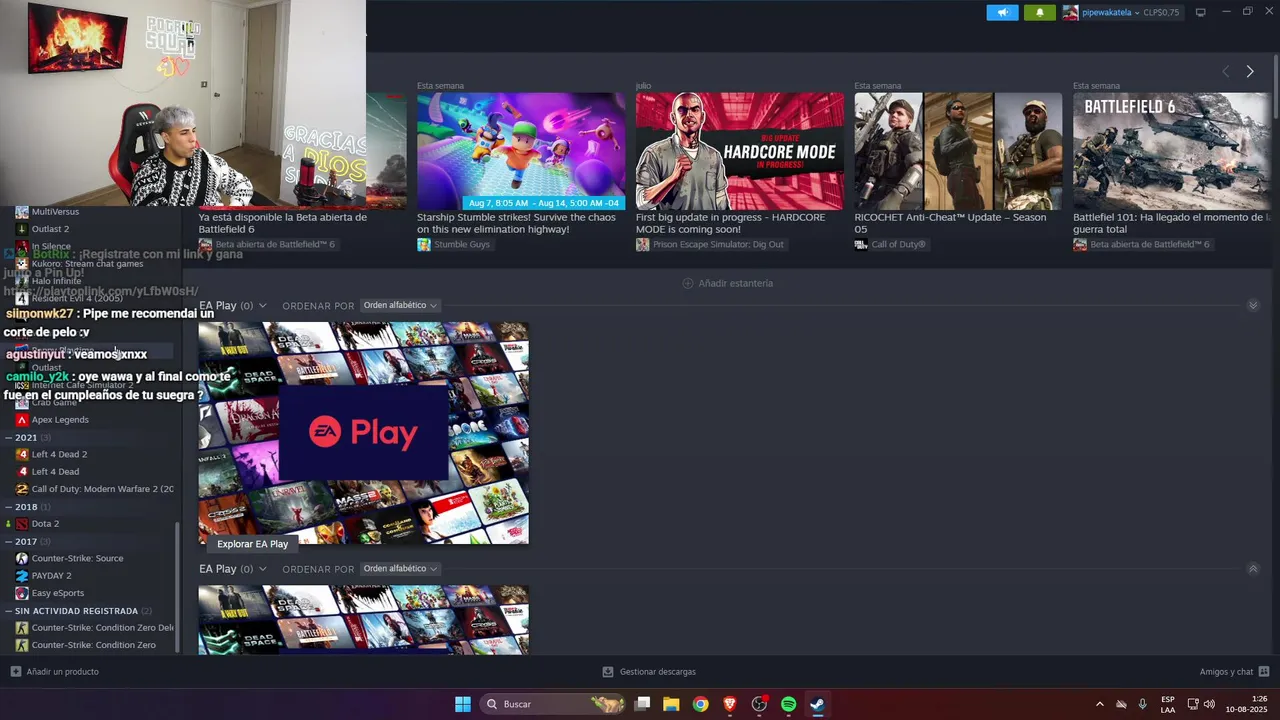Collapse the 2017 games group
Screen dimensions: 1280x720
click(x=9, y=541)
